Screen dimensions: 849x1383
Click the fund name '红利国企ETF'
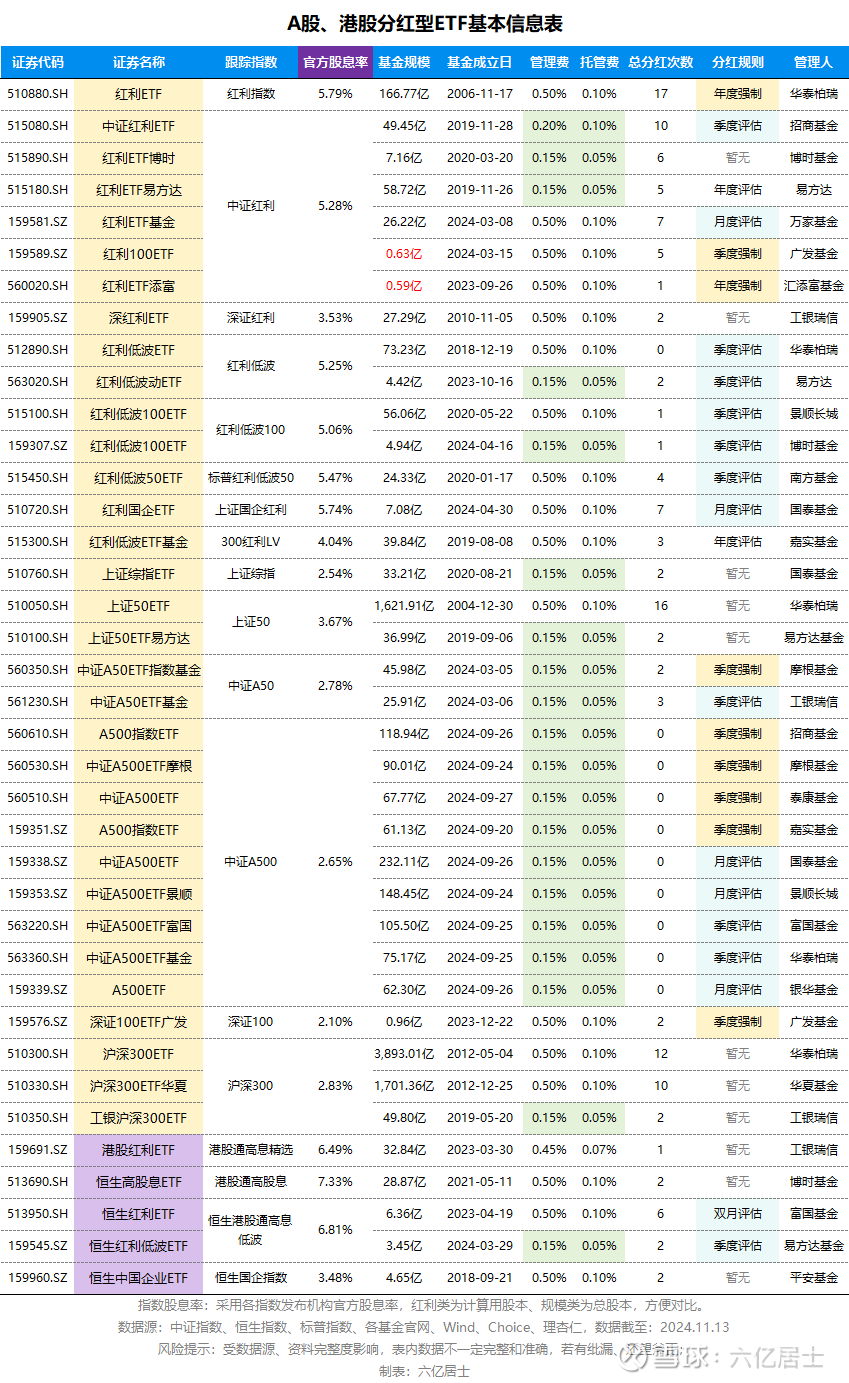pyautogui.click(x=138, y=510)
